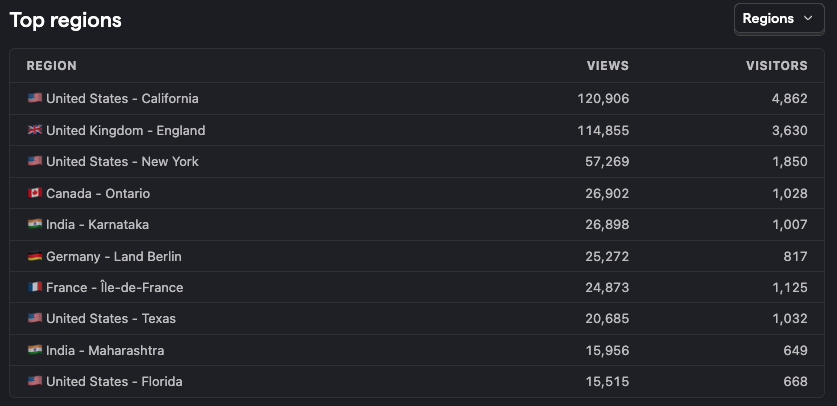Image resolution: width=837 pixels, height=406 pixels.
Task: Click California's 120,906 views value
Action: click(x=603, y=99)
